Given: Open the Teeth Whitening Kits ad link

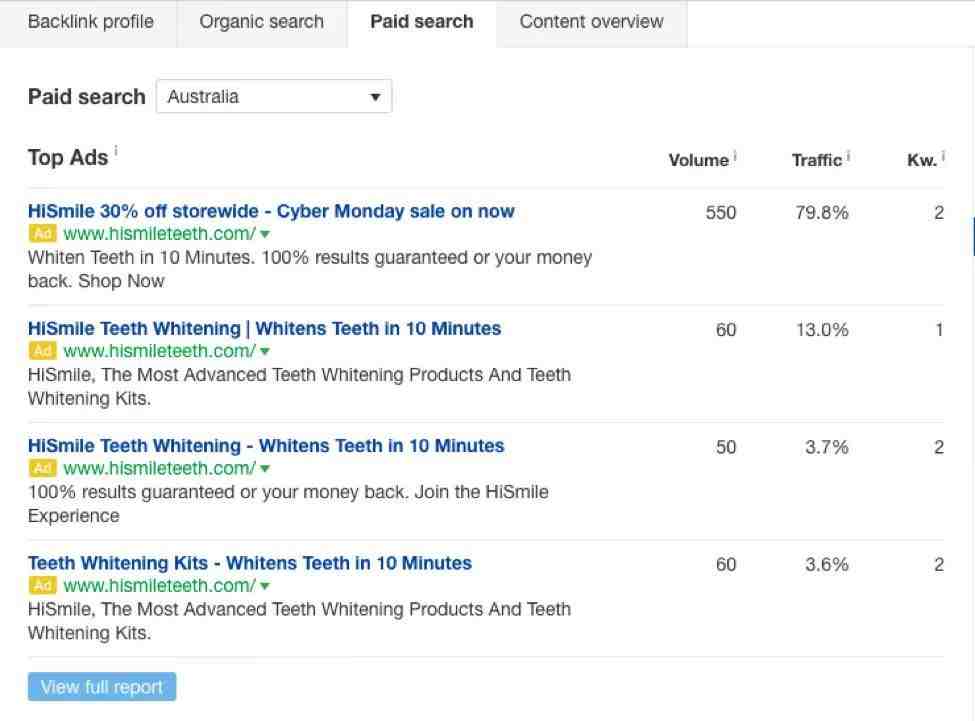Looking at the screenshot, I should [250, 563].
